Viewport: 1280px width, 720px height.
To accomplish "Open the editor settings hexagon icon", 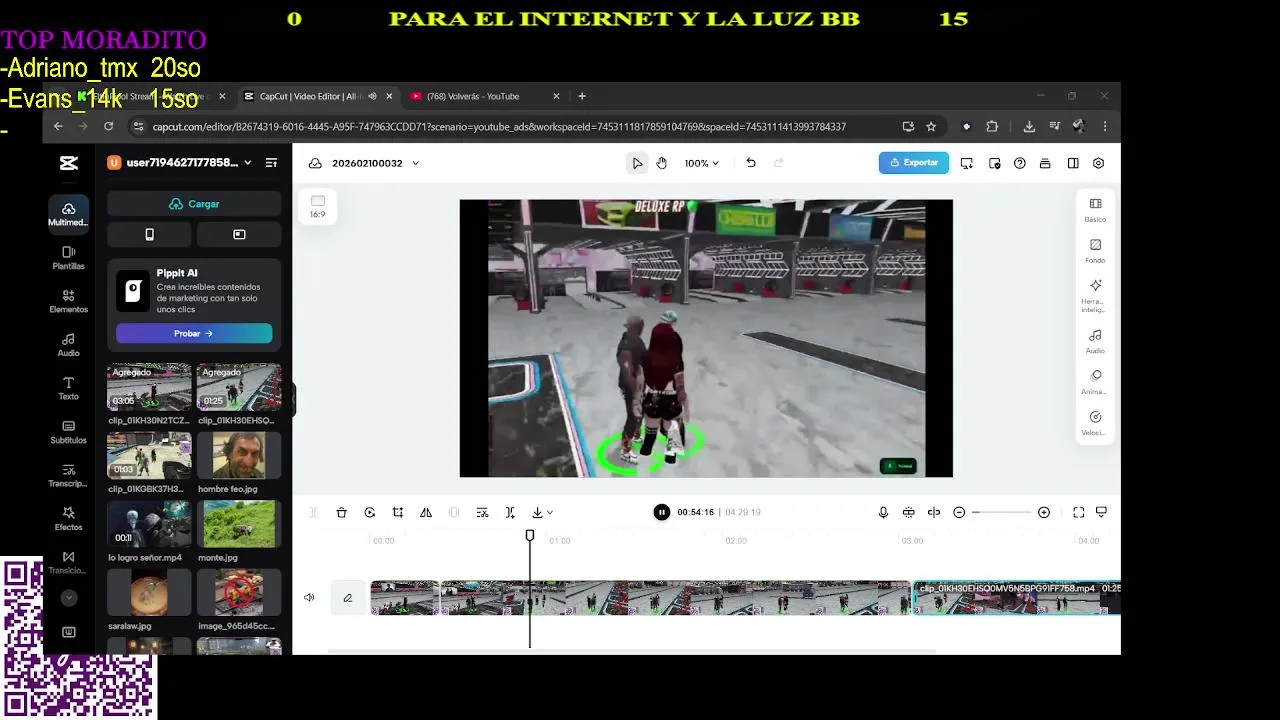I will coord(1098,163).
